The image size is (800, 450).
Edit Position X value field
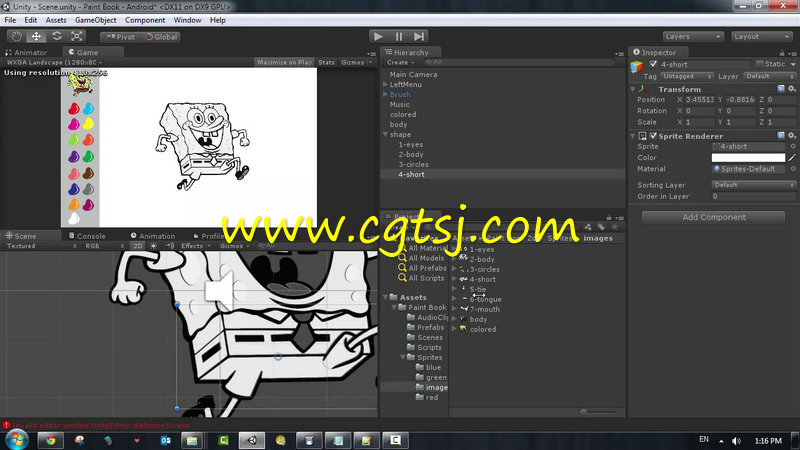click(x=699, y=99)
